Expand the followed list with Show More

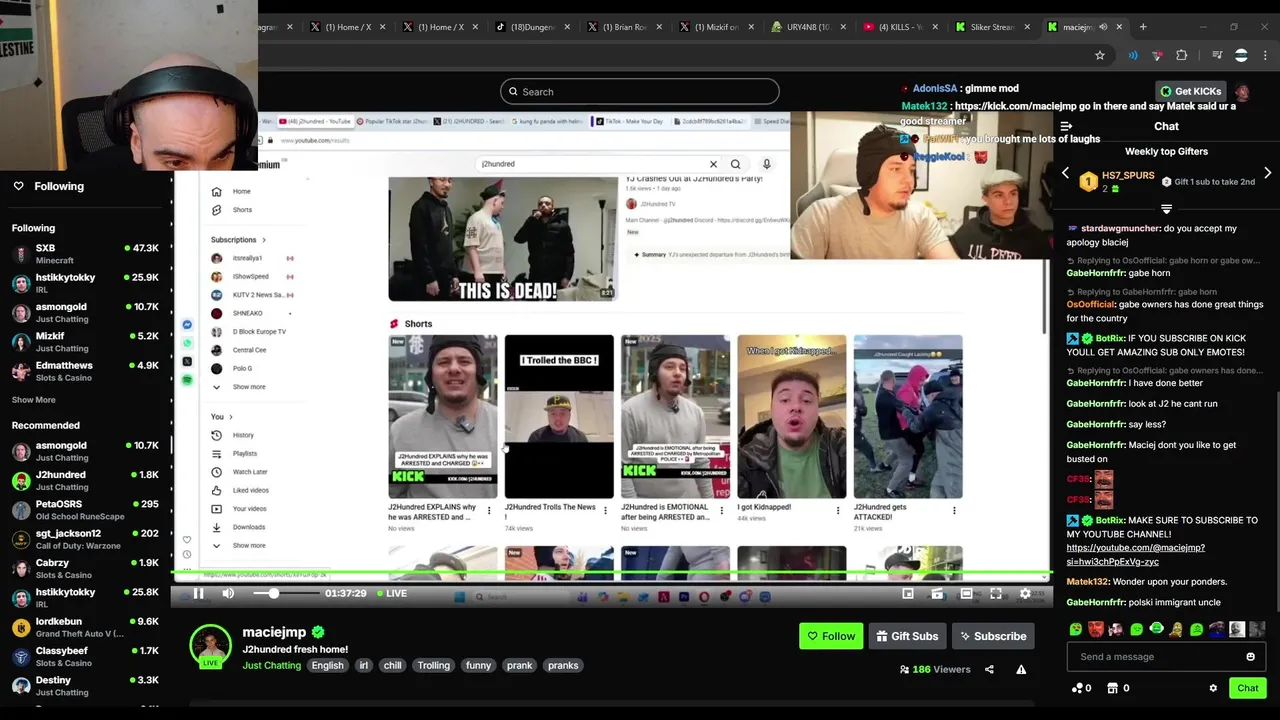33,400
